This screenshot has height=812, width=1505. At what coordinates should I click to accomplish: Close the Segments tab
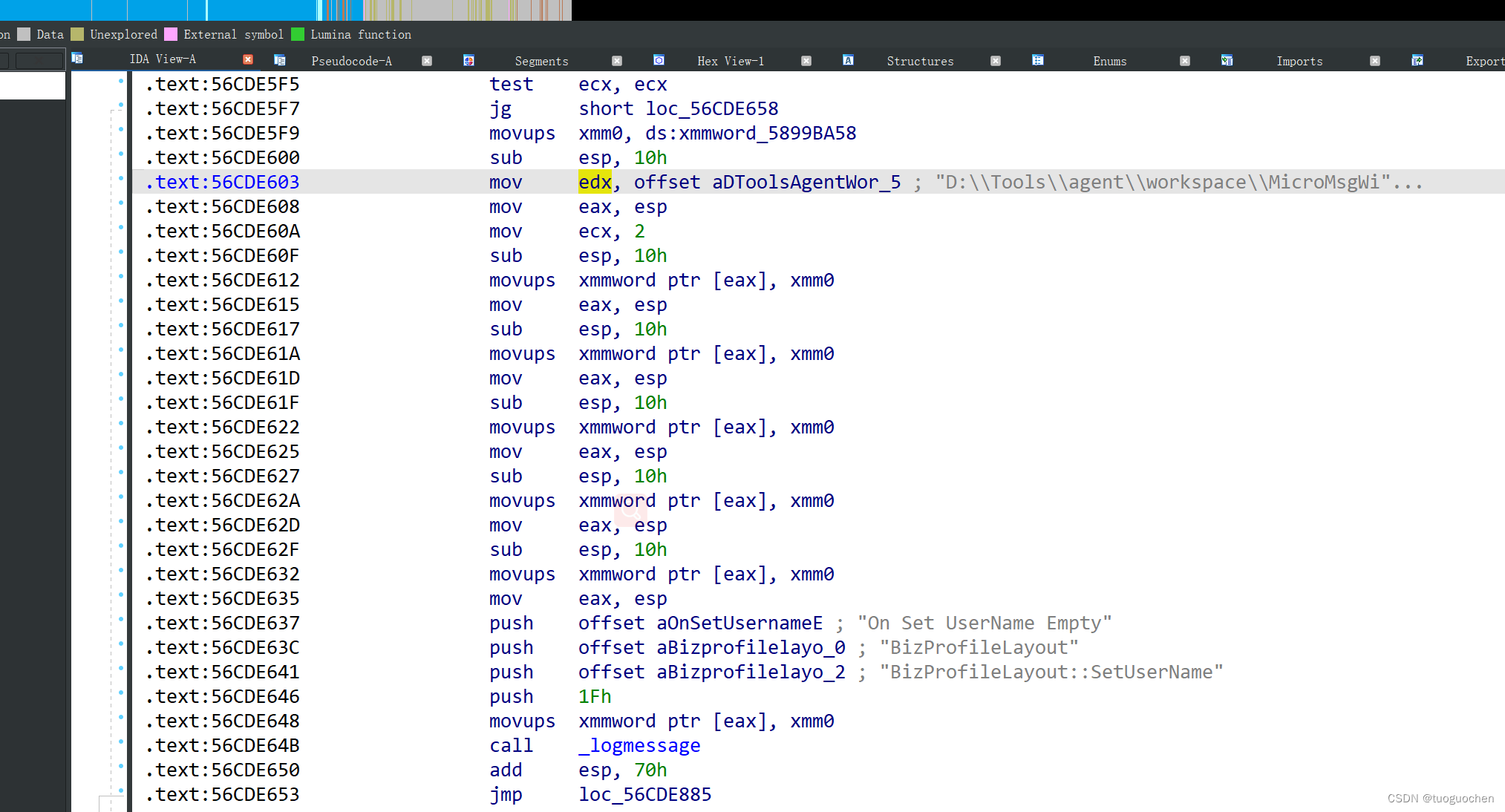click(x=617, y=61)
